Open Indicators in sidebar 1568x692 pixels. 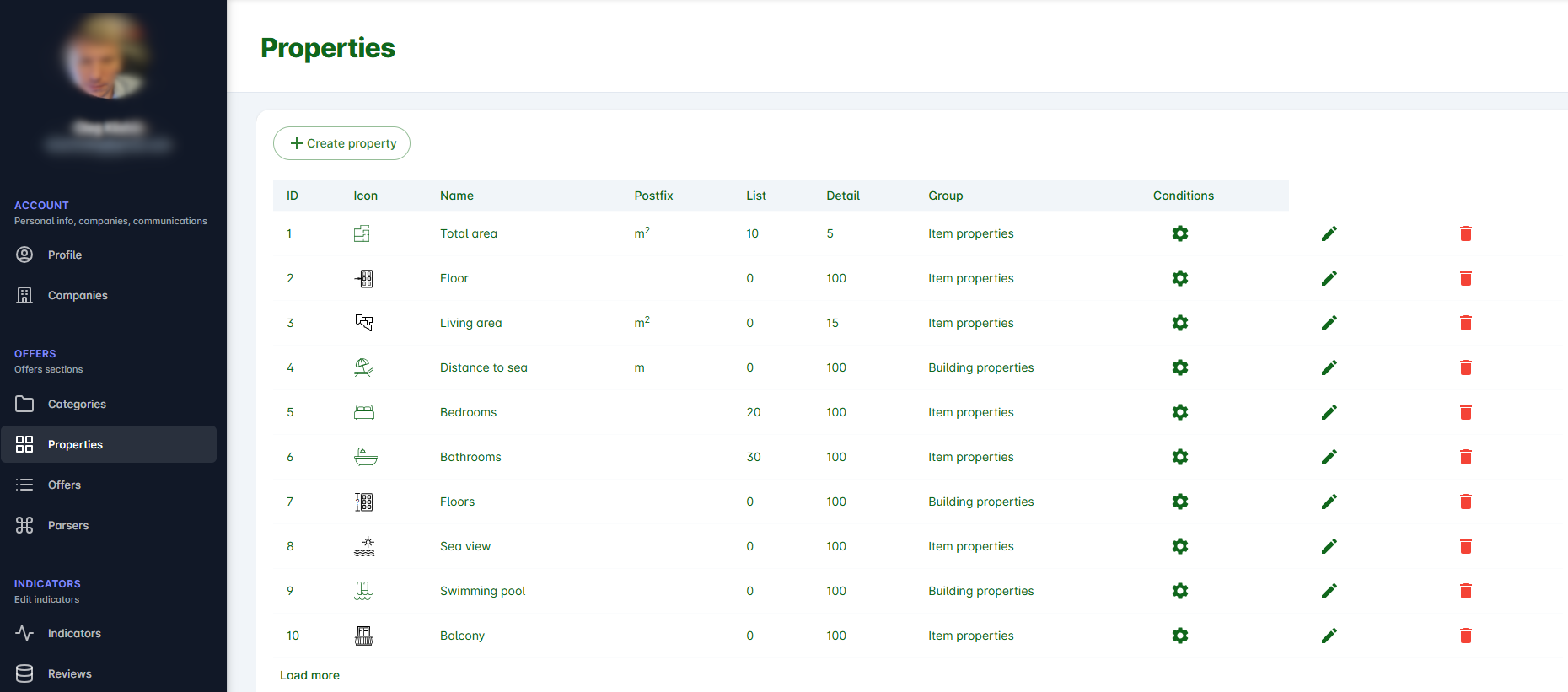(x=109, y=633)
